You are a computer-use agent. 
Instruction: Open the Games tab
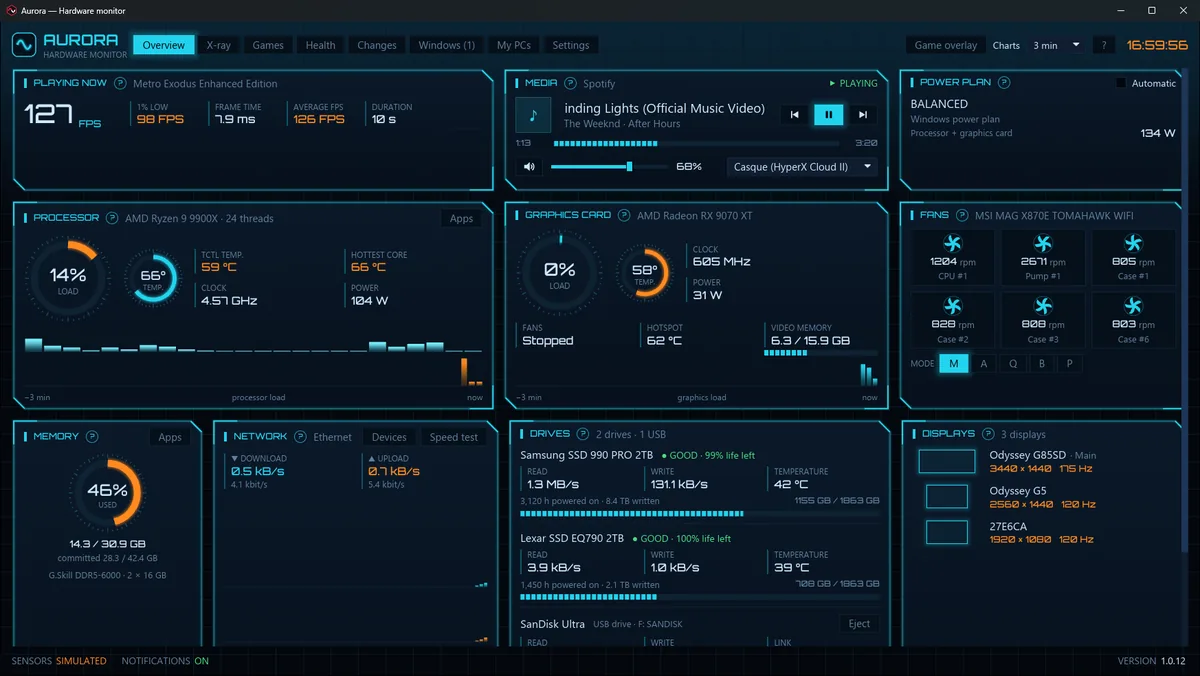[x=268, y=45]
